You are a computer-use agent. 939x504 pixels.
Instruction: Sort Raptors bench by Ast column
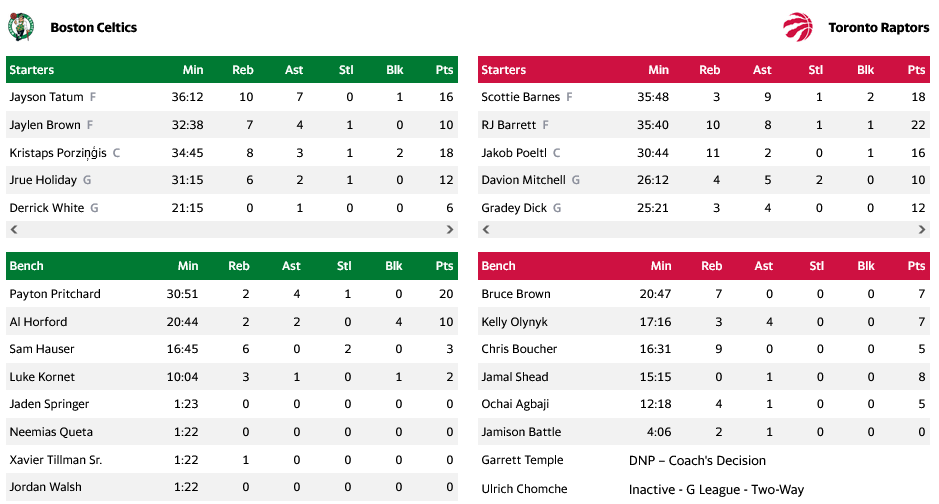tap(763, 266)
